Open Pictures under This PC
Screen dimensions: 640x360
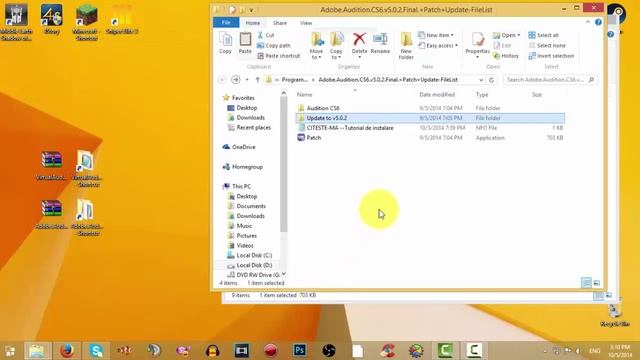point(247,236)
